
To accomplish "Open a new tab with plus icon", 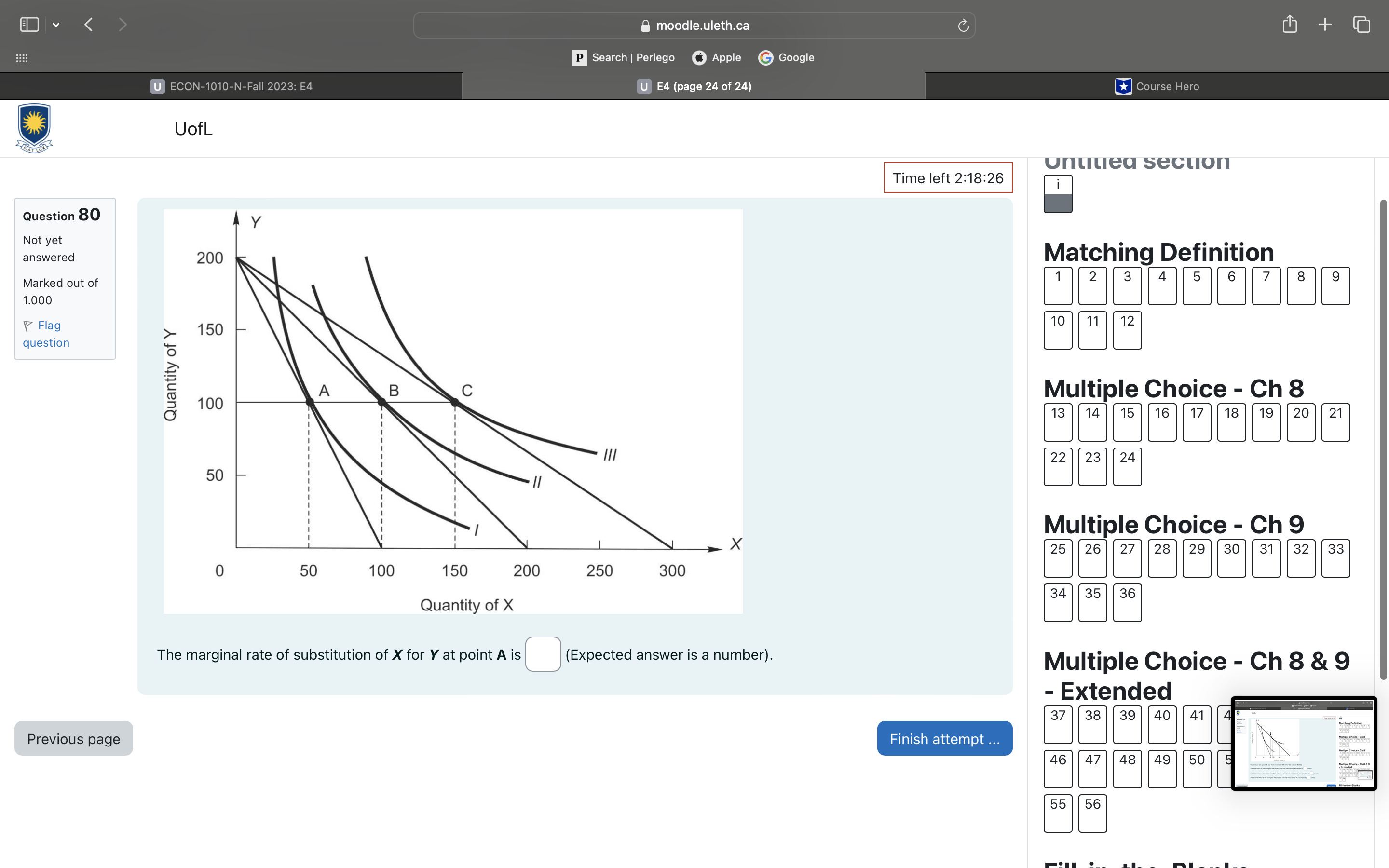I will click(1325, 25).
